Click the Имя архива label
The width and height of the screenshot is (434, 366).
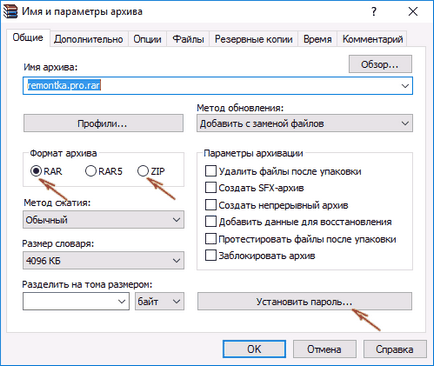coord(50,67)
